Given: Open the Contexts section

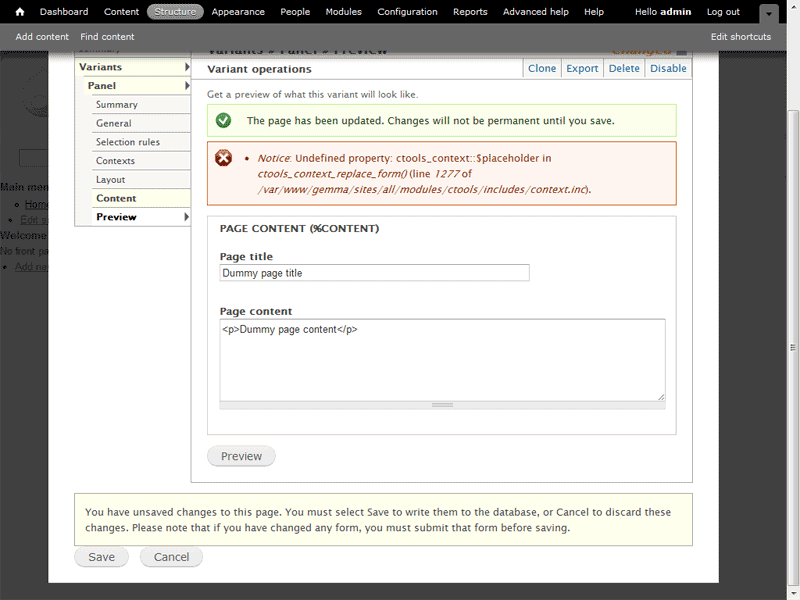Looking at the screenshot, I should click(115, 161).
